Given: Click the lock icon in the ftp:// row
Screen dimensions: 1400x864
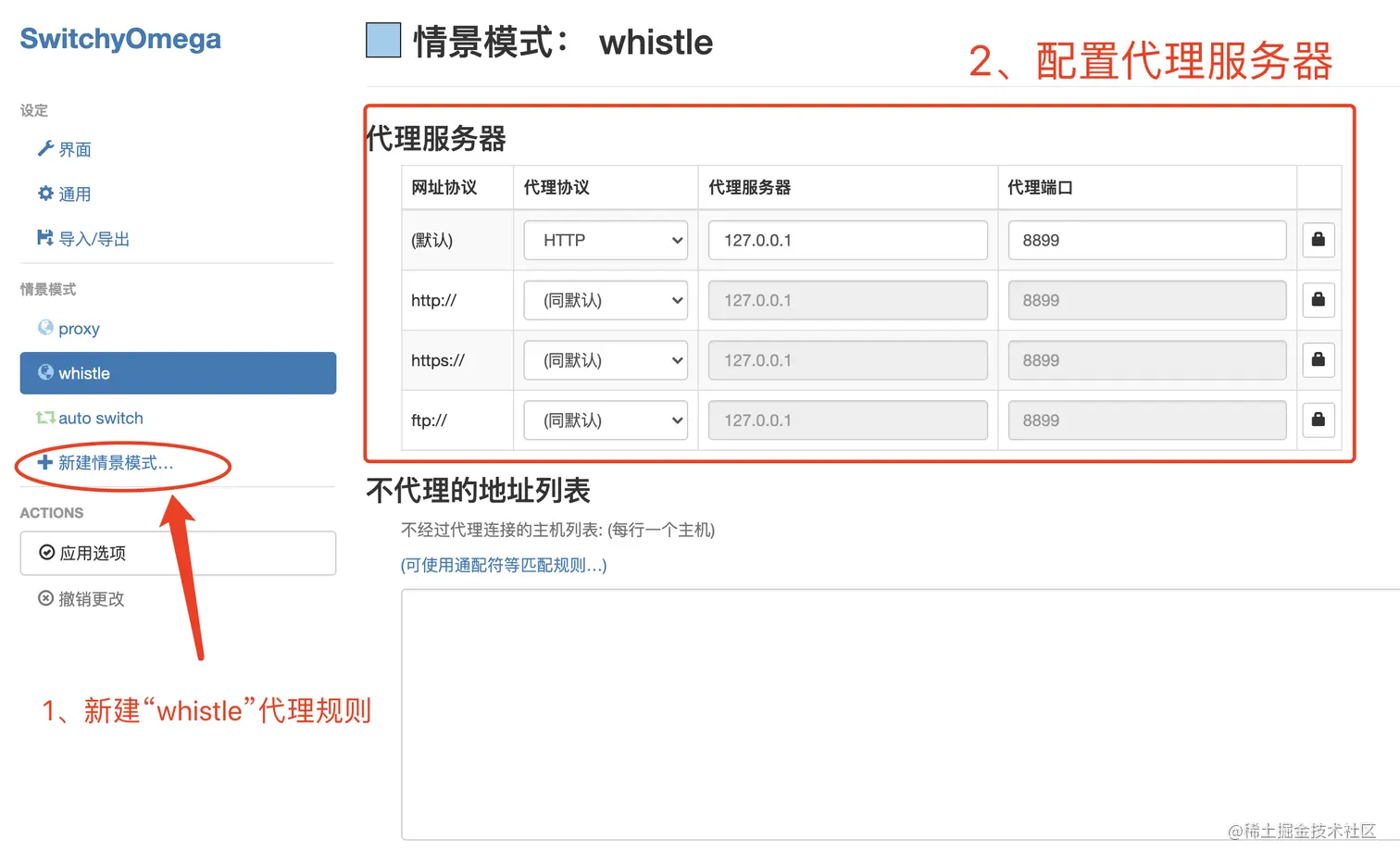Looking at the screenshot, I should pos(1318,420).
